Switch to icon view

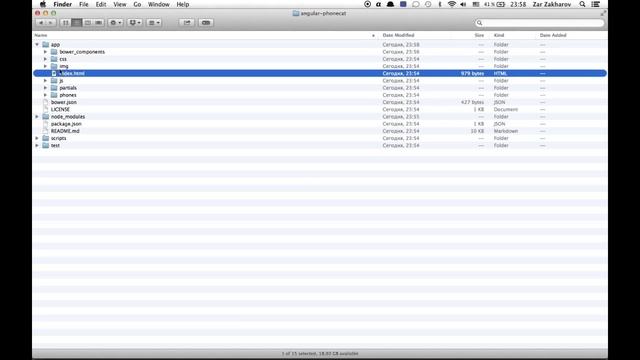pyautogui.click(x=65, y=22)
